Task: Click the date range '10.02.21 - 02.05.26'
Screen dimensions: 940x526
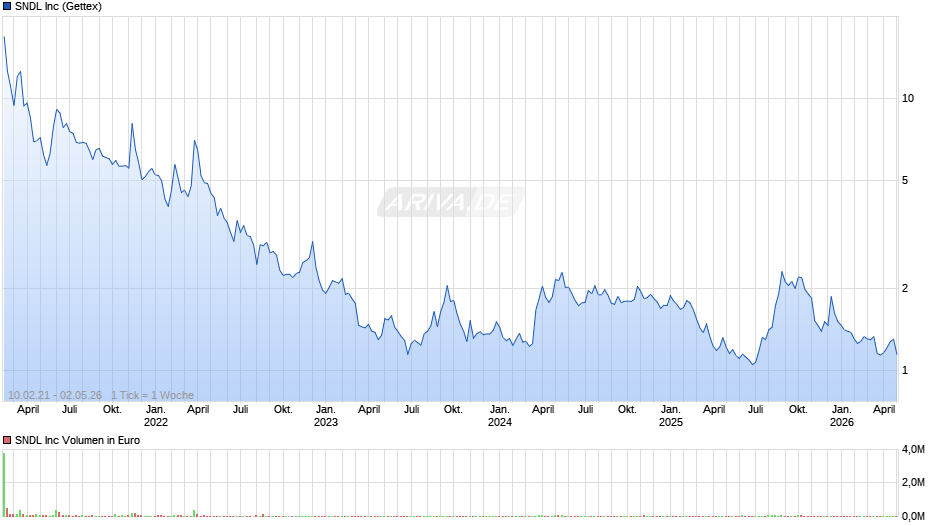Action: coord(55,395)
